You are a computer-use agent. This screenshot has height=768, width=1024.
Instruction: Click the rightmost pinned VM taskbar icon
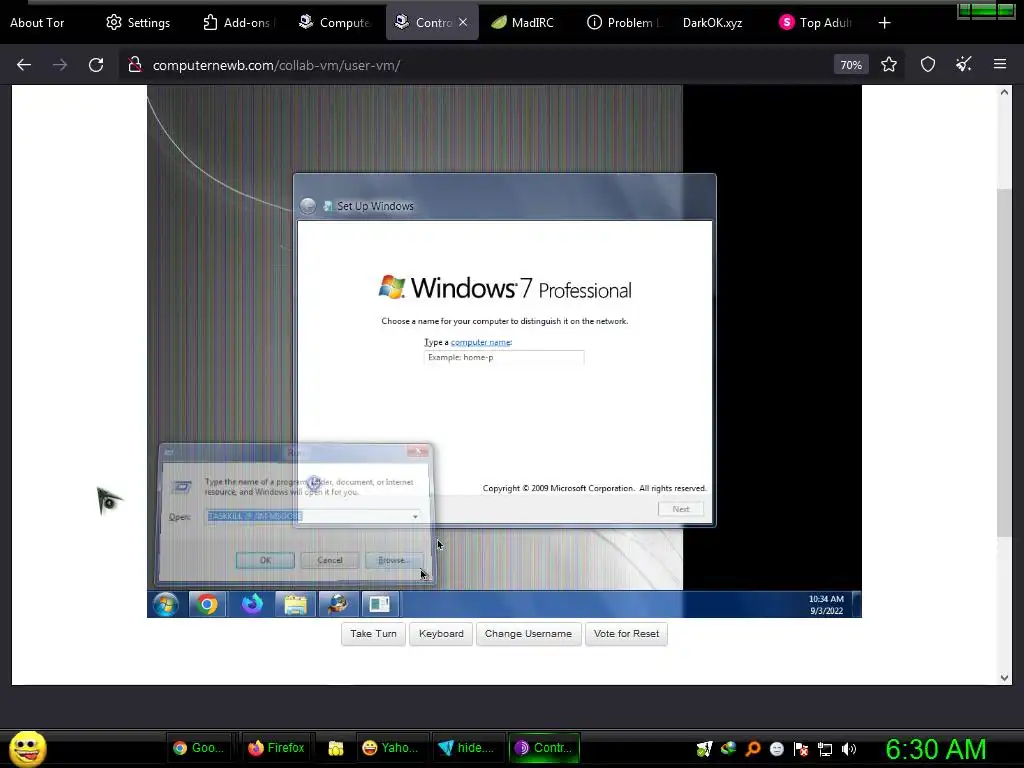click(379, 604)
